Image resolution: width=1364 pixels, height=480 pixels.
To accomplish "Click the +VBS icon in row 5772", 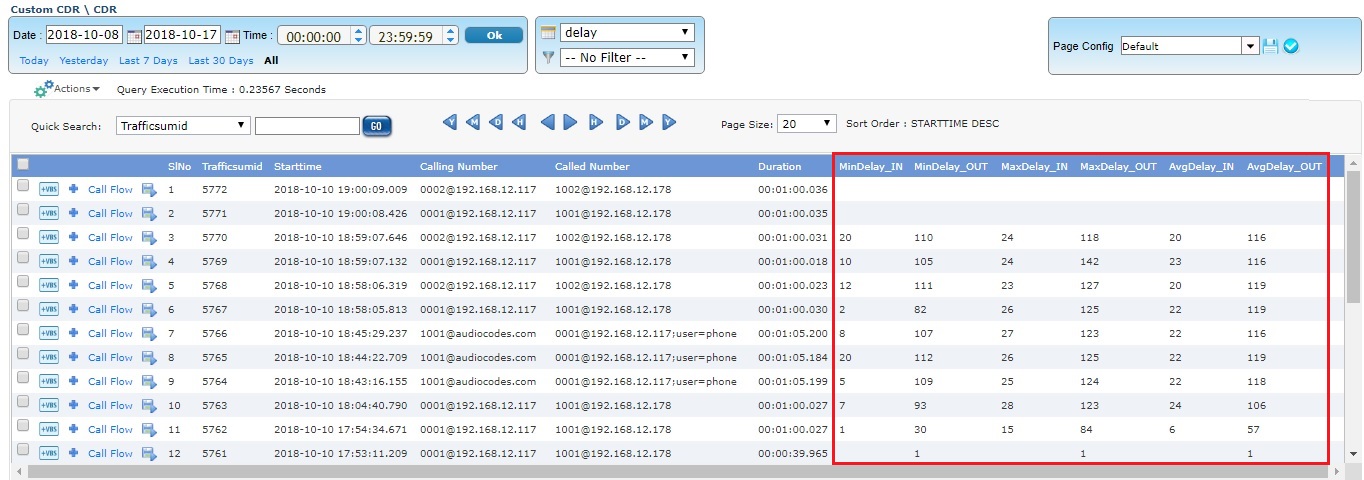I will pyautogui.click(x=49, y=189).
